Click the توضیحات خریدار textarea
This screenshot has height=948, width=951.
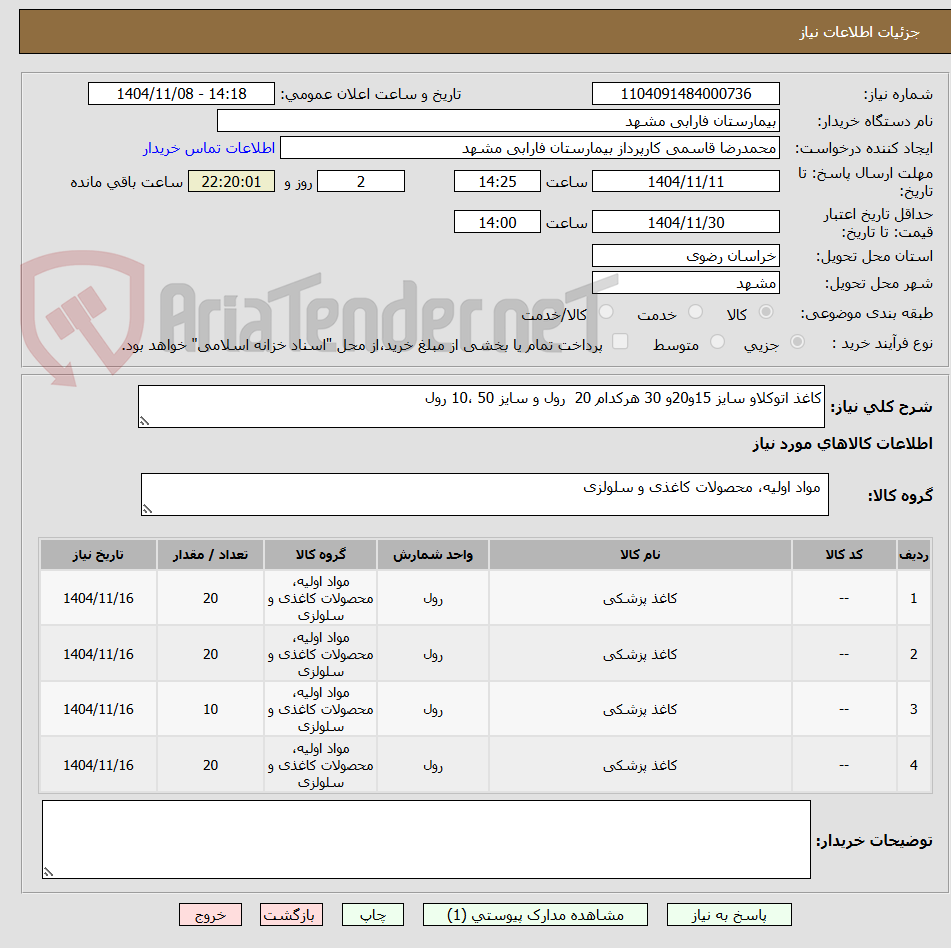pos(426,839)
